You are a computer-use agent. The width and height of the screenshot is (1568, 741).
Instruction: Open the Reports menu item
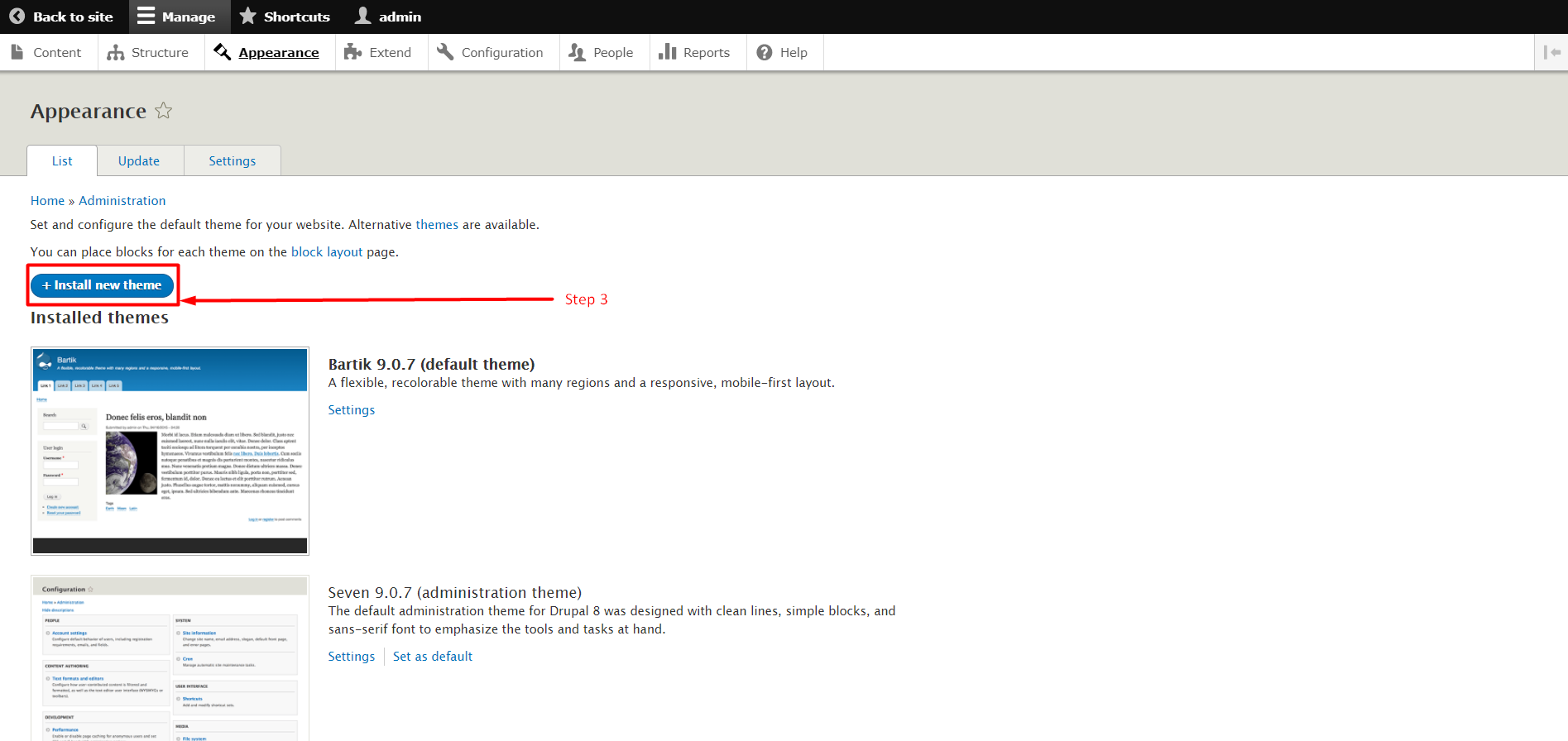pyautogui.click(x=698, y=52)
